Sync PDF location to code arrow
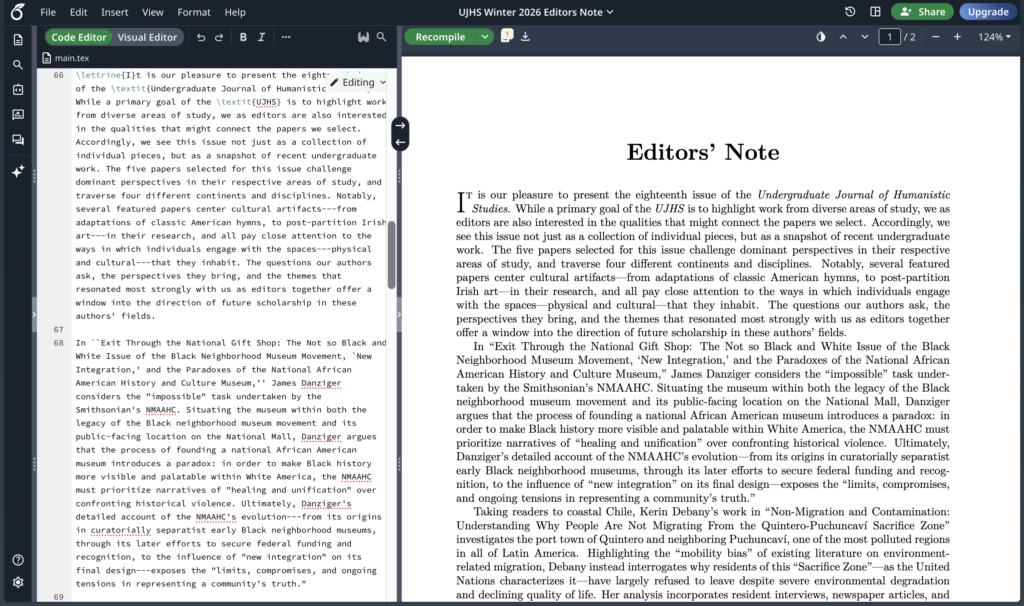This screenshot has width=1024, height=606. pyautogui.click(x=400, y=142)
